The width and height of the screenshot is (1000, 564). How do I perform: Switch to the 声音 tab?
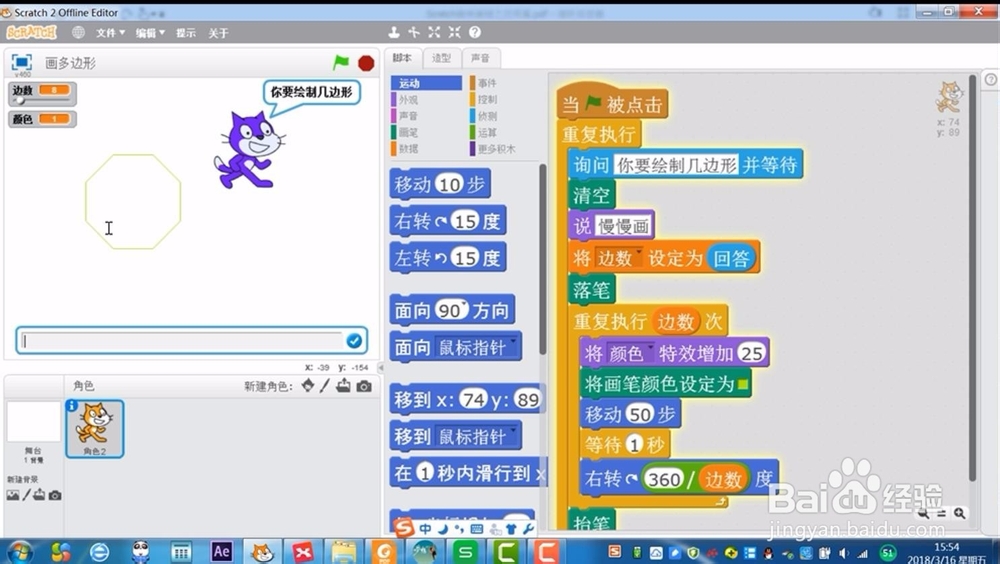coord(480,58)
